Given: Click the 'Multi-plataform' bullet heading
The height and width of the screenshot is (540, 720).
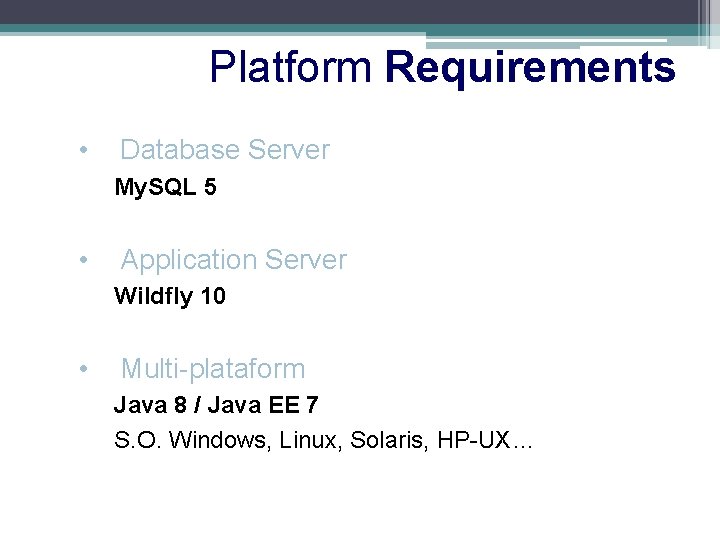Looking at the screenshot, I should 213,369.
